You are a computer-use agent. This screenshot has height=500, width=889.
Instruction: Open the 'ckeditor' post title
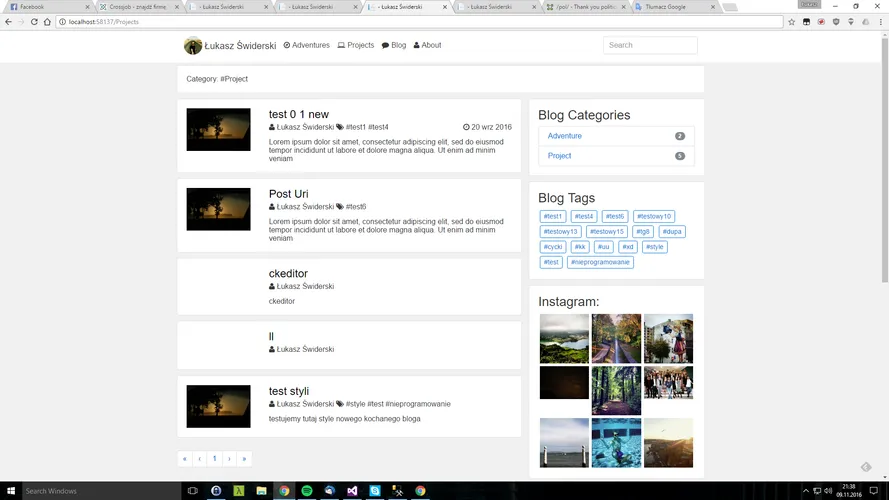click(x=288, y=273)
